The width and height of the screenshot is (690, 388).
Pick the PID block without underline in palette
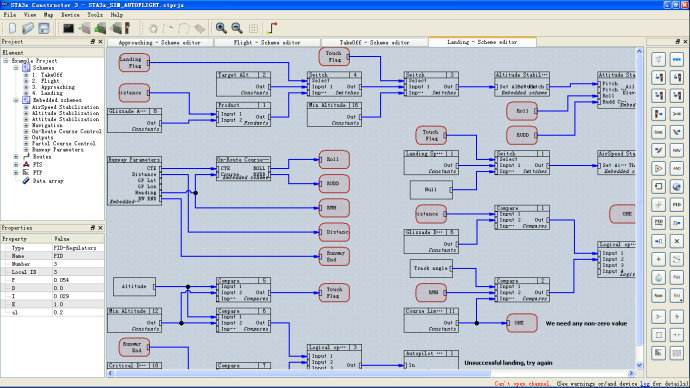click(x=676, y=205)
